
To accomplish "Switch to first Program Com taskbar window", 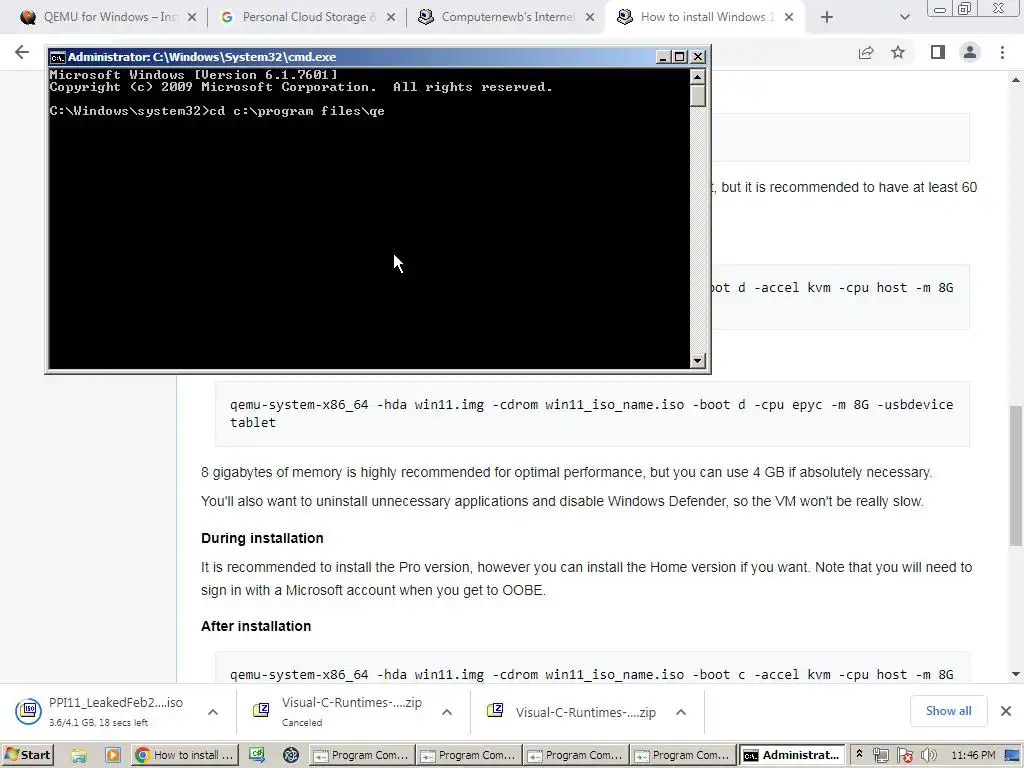I will (x=361, y=755).
